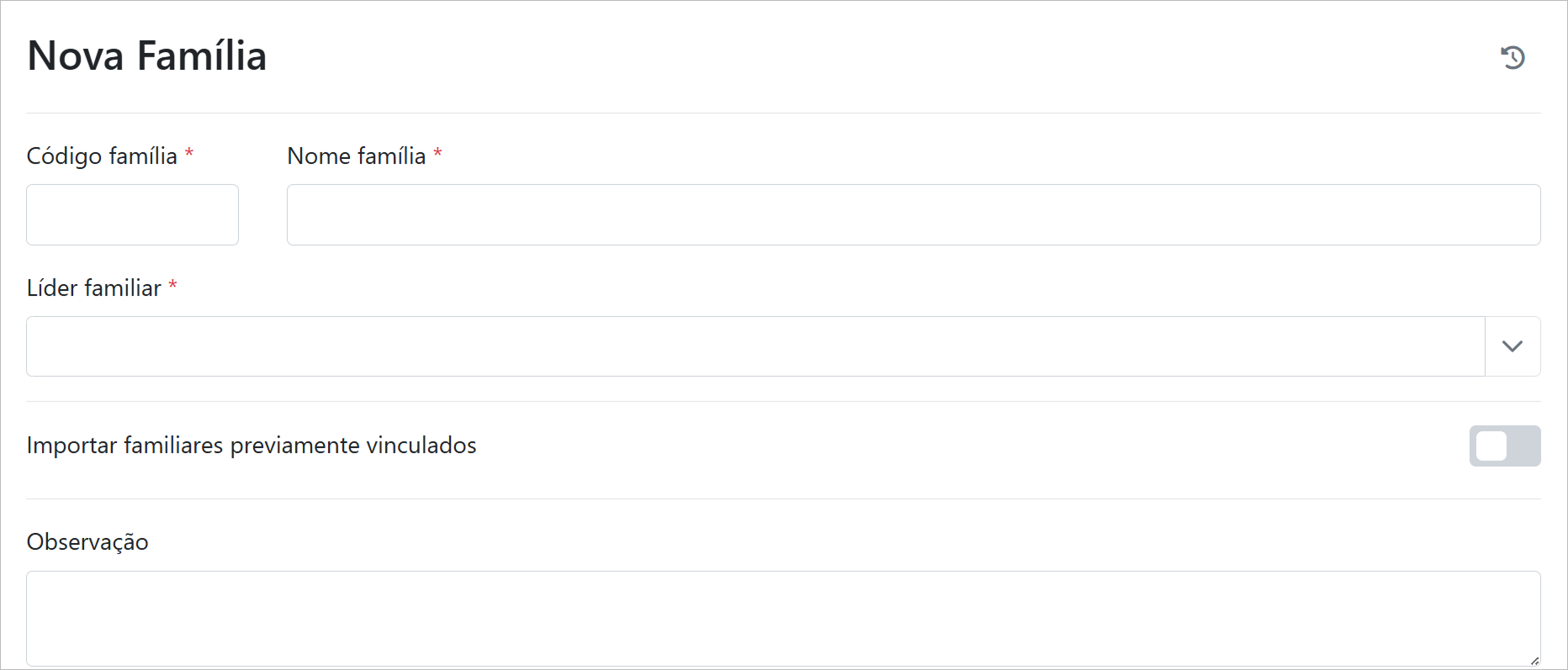Open the history icon beside Nova Família
The height and width of the screenshot is (670, 1568).
(1512, 57)
